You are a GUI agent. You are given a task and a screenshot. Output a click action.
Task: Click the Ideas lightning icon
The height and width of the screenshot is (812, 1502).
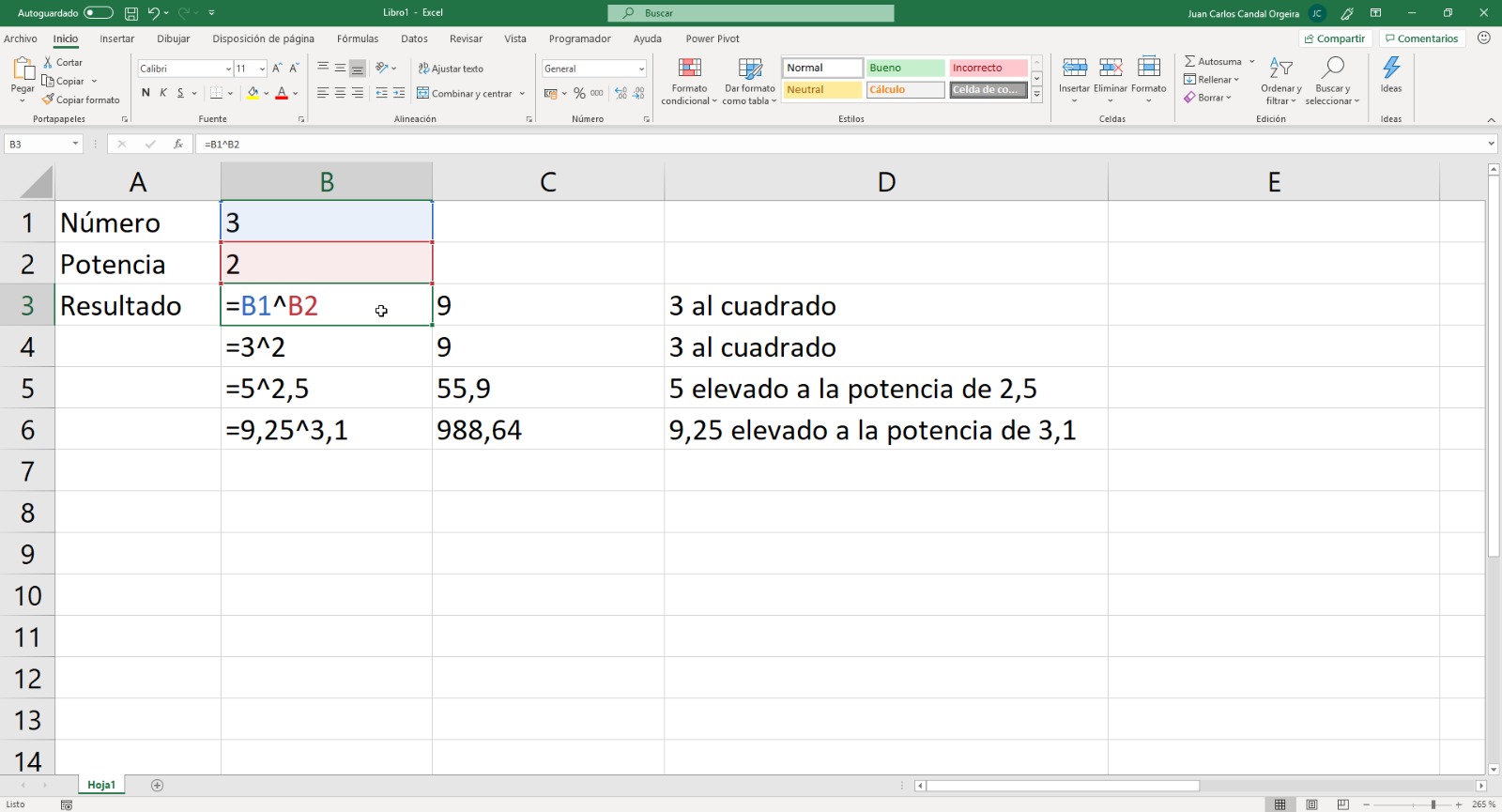pyautogui.click(x=1390, y=69)
